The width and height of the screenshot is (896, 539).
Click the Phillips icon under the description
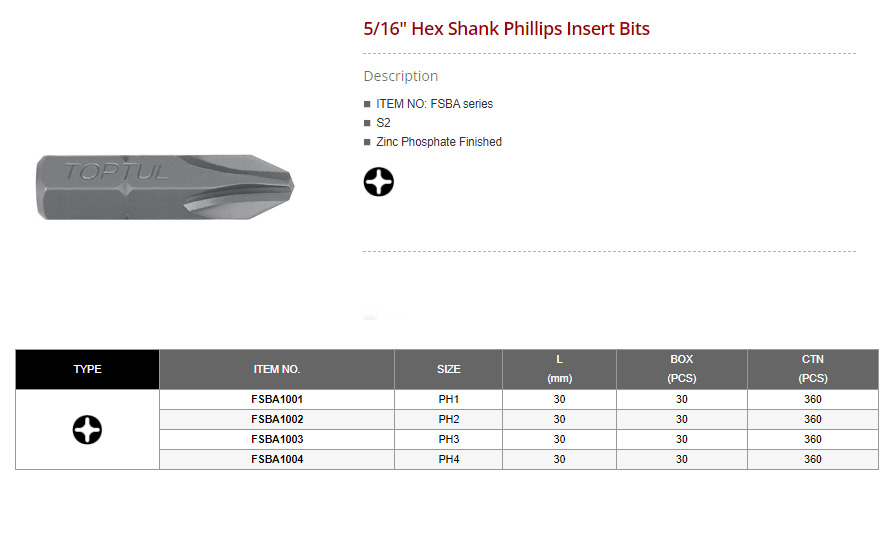click(x=378, y=182)
